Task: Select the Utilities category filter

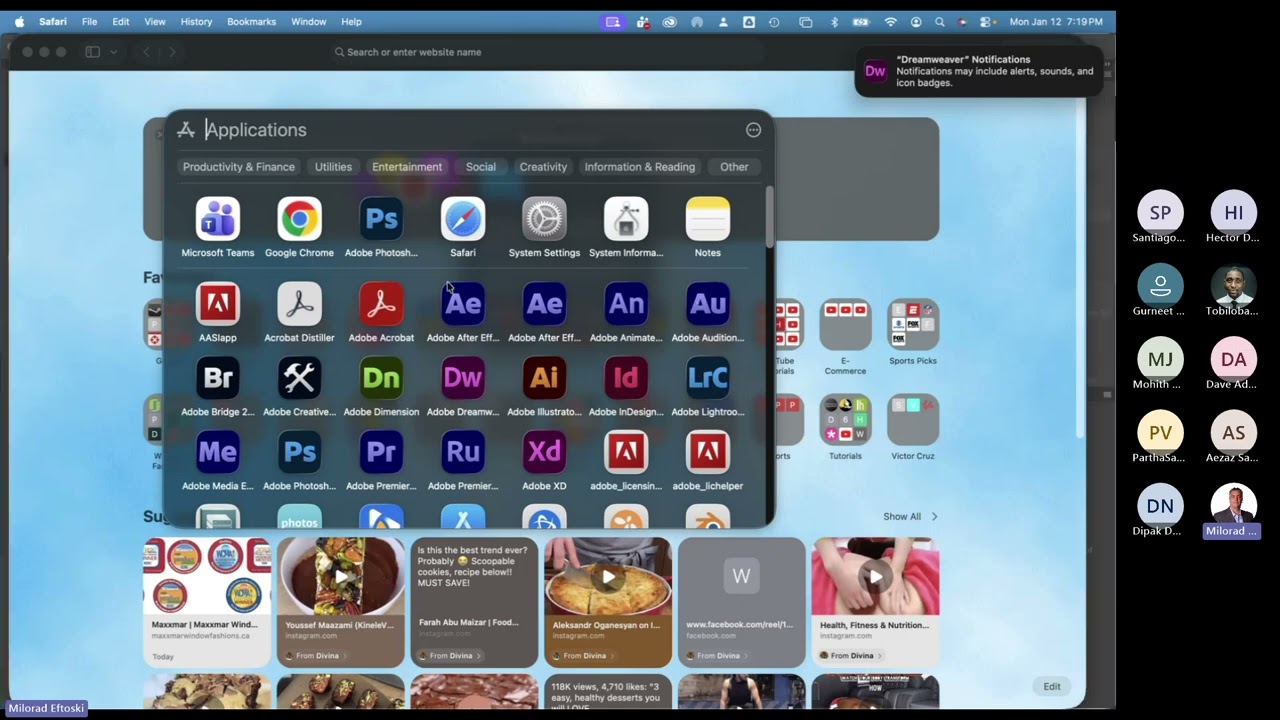Action: [333, 167]
